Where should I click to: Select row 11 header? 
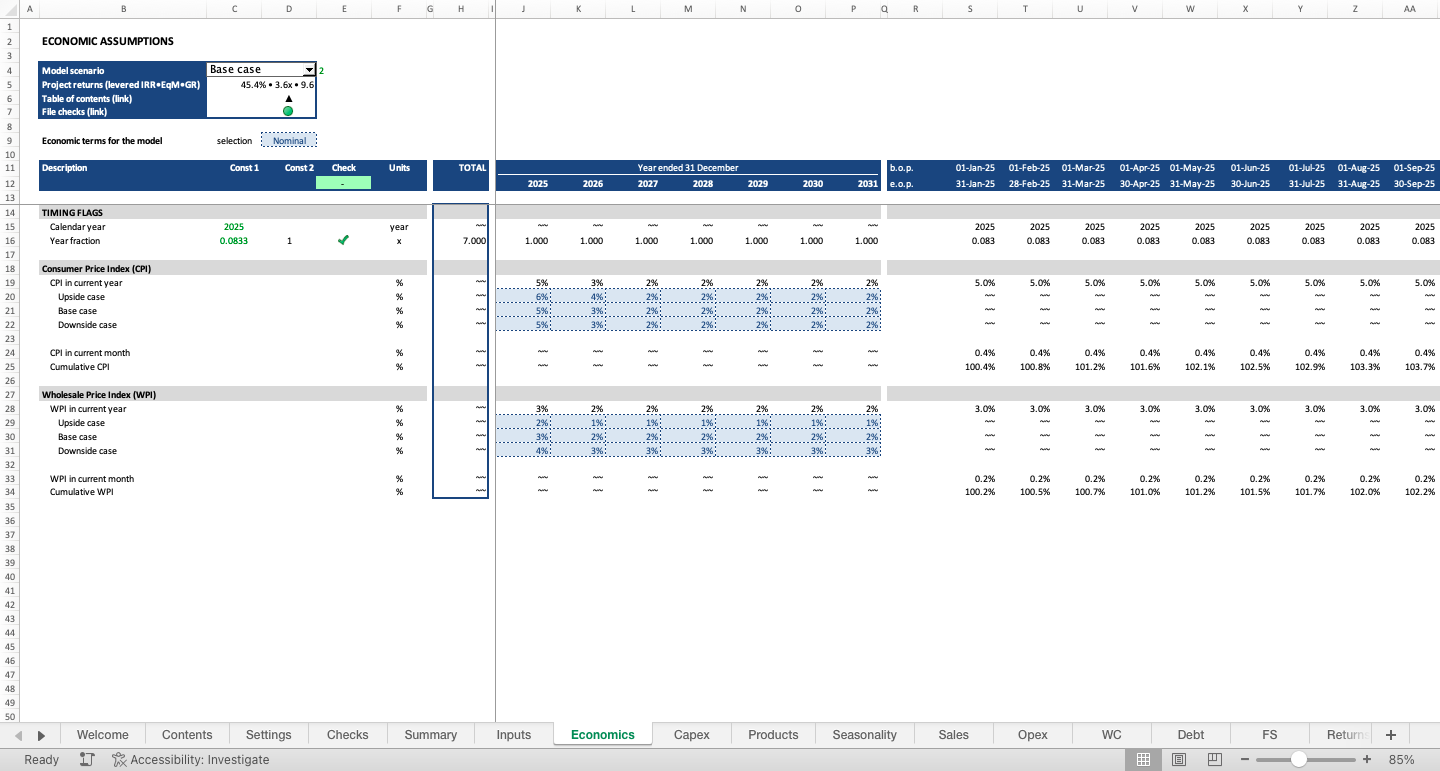click(10, 168)
